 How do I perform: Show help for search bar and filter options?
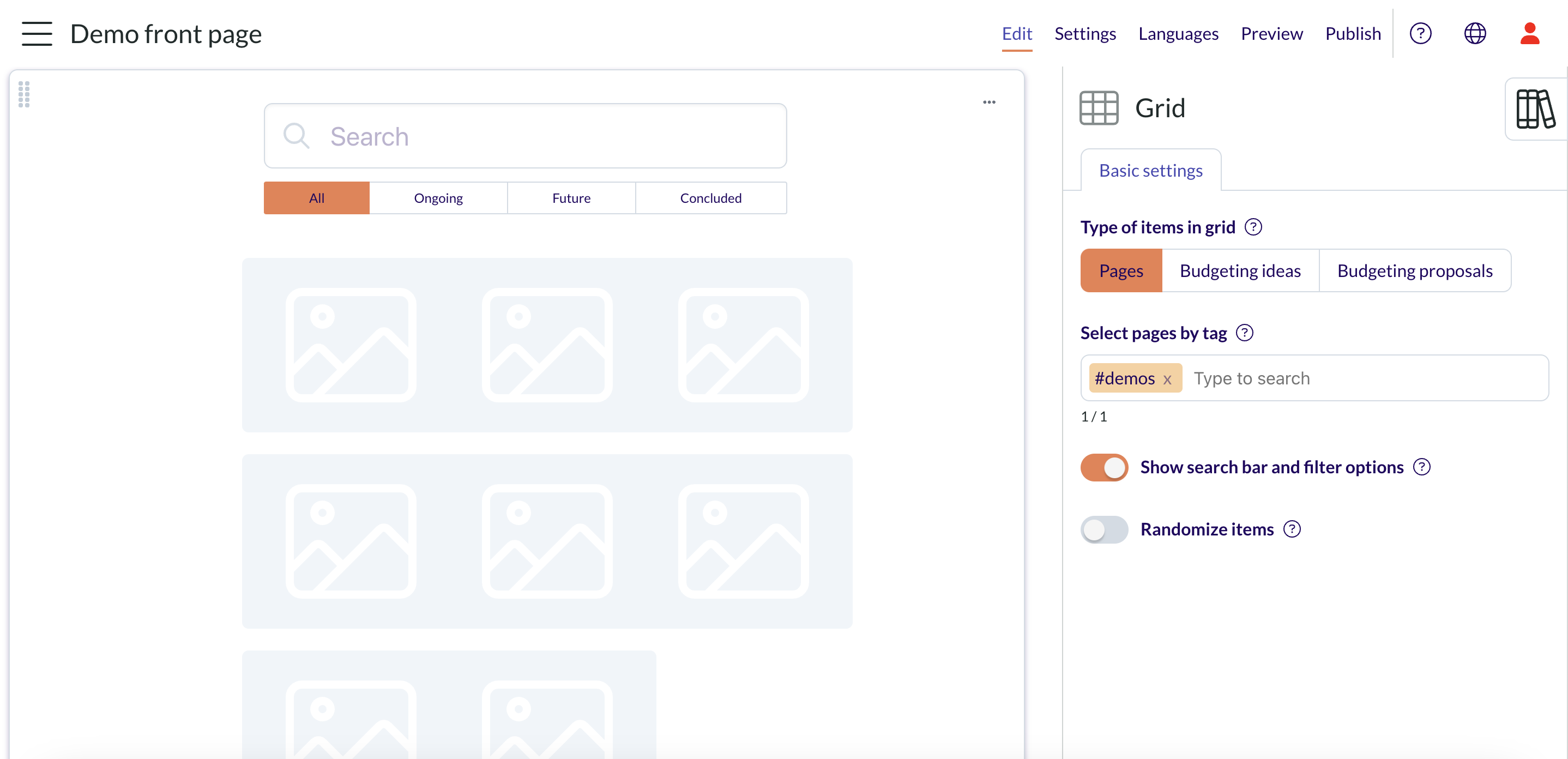tap(1421, 467)
